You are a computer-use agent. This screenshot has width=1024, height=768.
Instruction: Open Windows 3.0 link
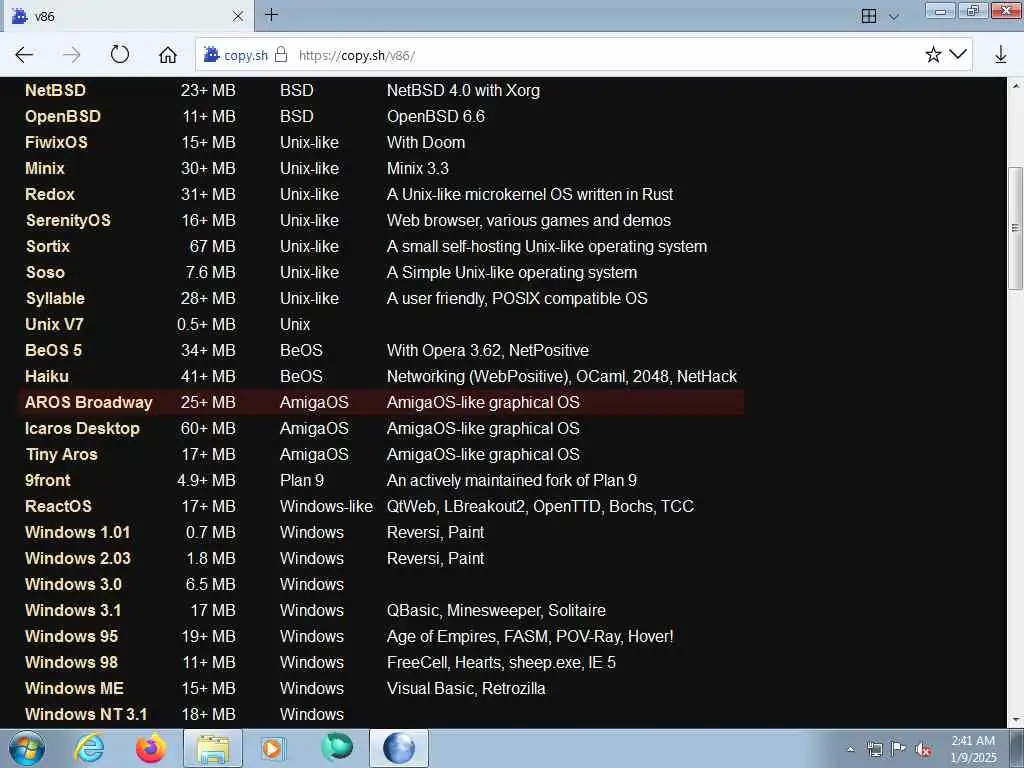pyautogui.click(x=73, y=584)
